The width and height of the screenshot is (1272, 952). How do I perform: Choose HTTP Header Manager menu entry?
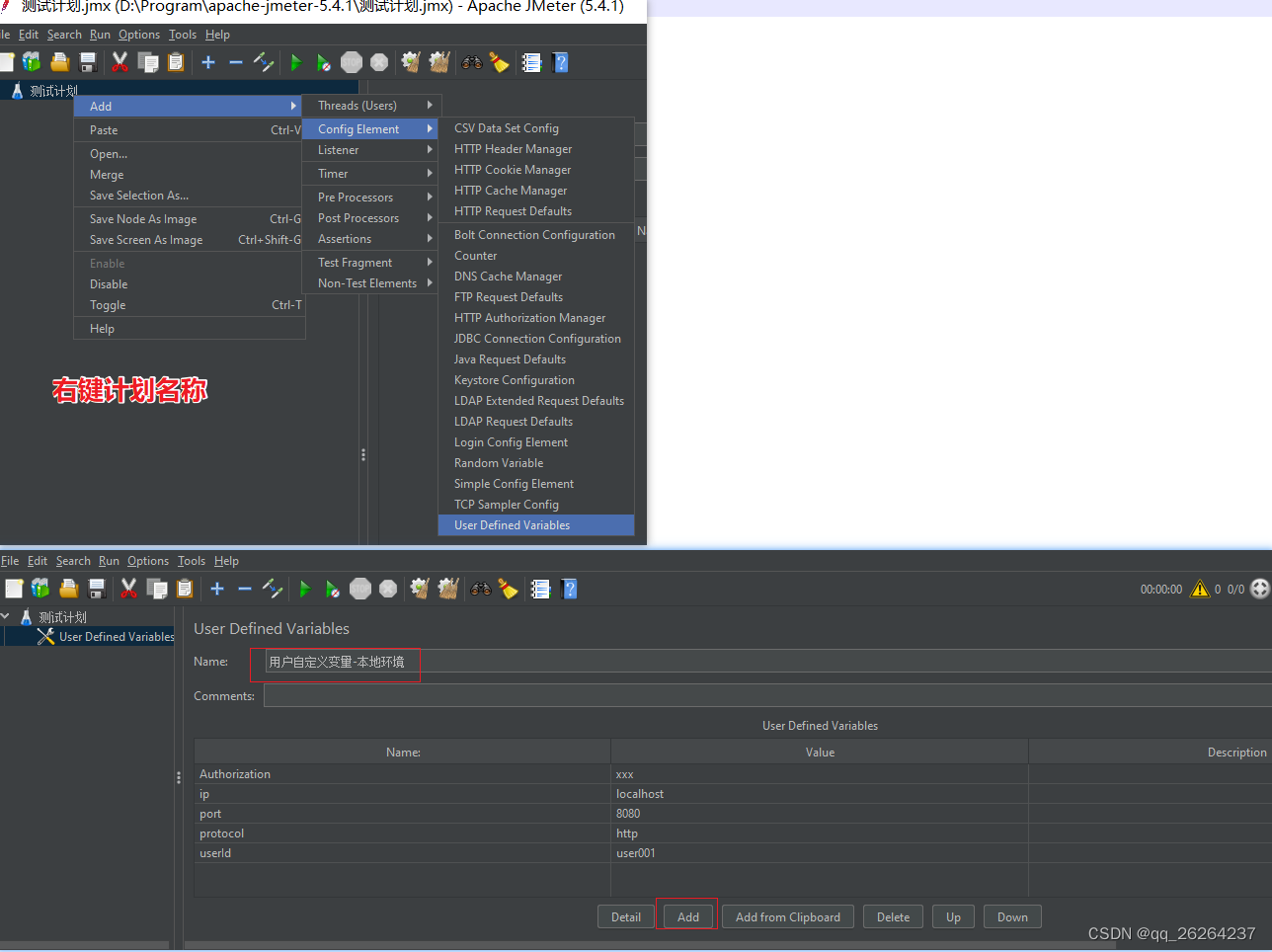[536, 149]
